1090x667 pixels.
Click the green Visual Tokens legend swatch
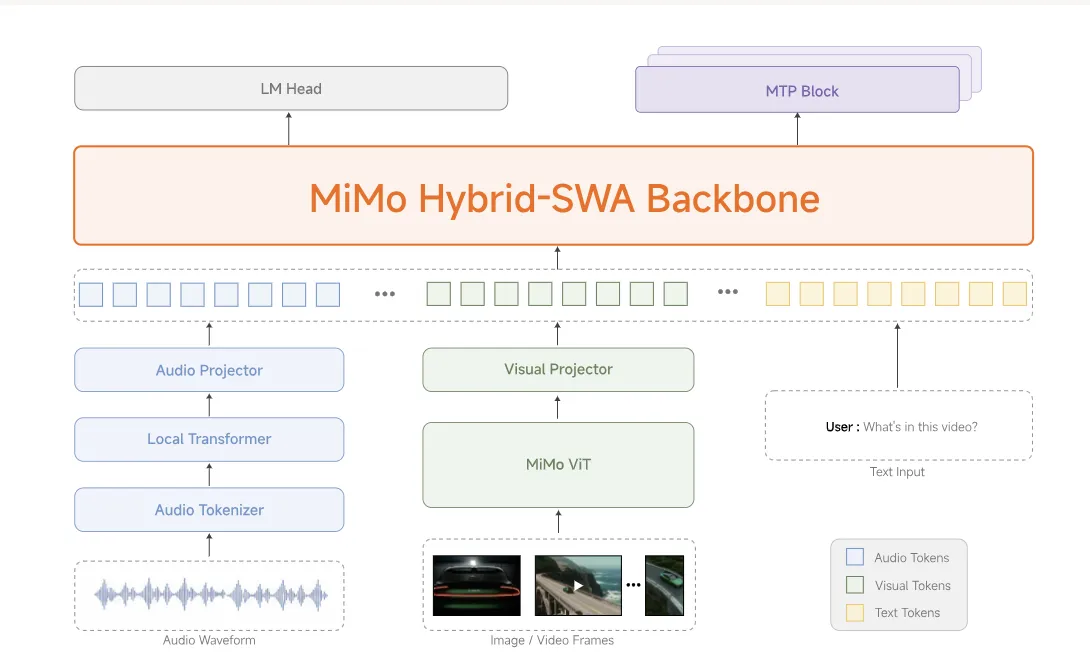(855, 585)
